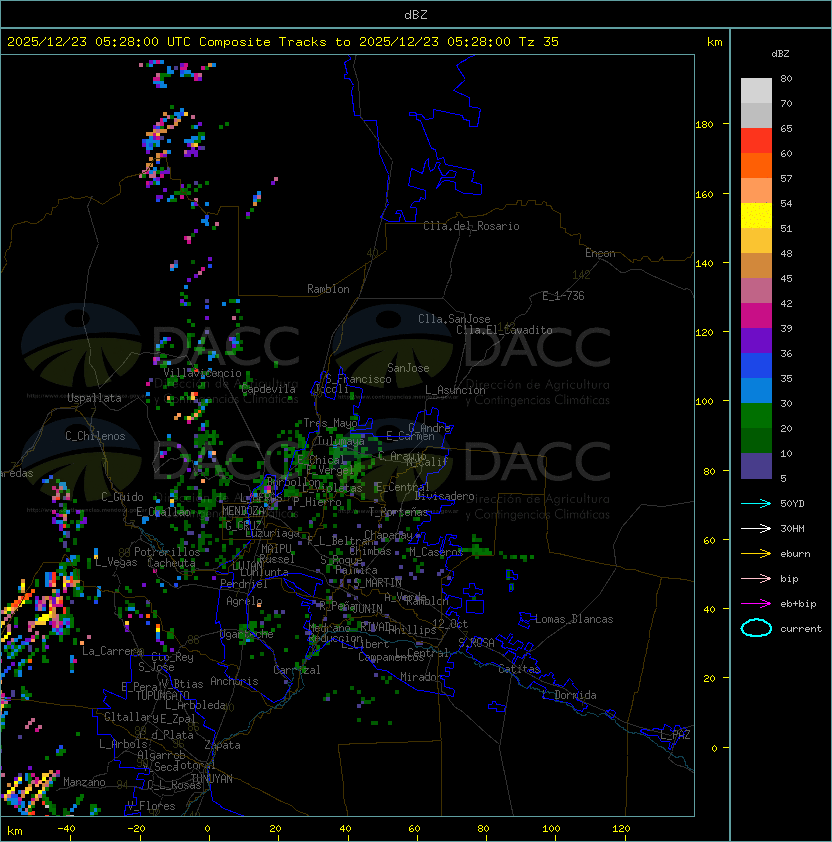Click the Divisadero label on map
The image size is (832, 842).
445,496
